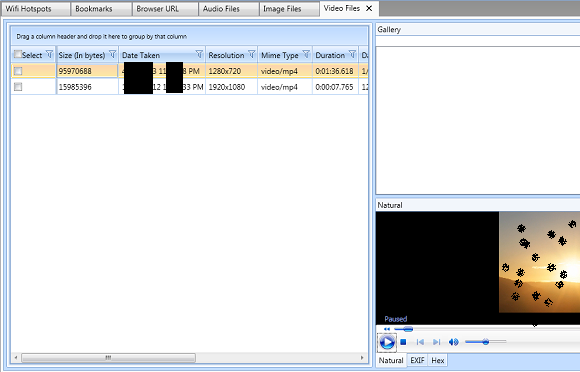
Task: Check the box for file 15985396
Action: pyautogui.click(x=18, y=87)
